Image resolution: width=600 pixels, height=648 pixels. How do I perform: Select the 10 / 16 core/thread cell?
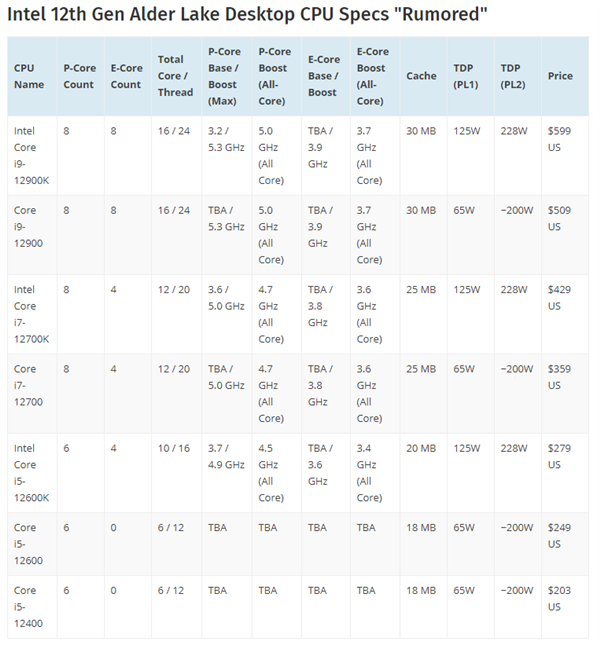coord(172,448)
